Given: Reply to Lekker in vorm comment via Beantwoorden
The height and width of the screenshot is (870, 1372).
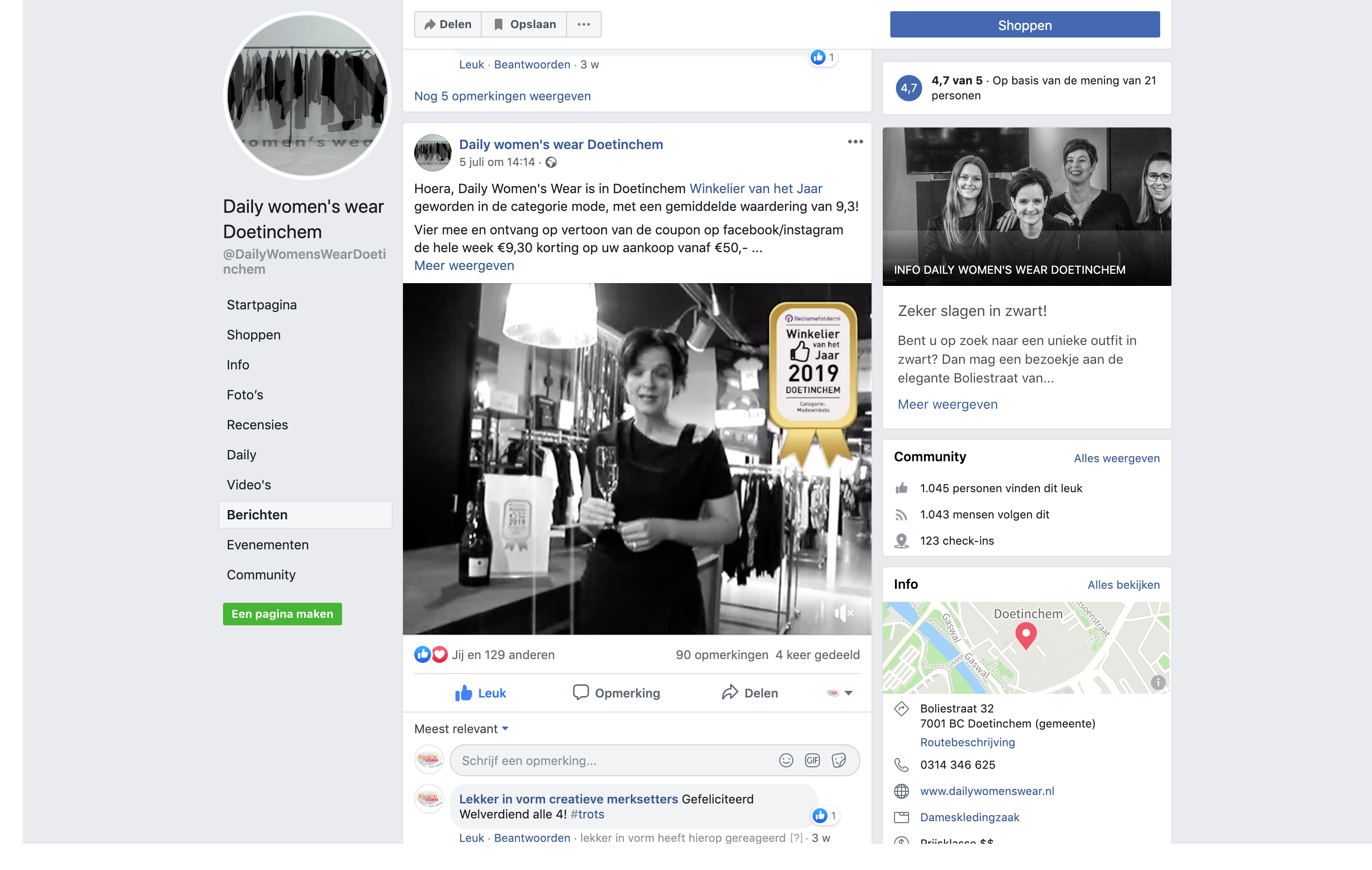Looking at the screenshot, I should coord(531,838).
